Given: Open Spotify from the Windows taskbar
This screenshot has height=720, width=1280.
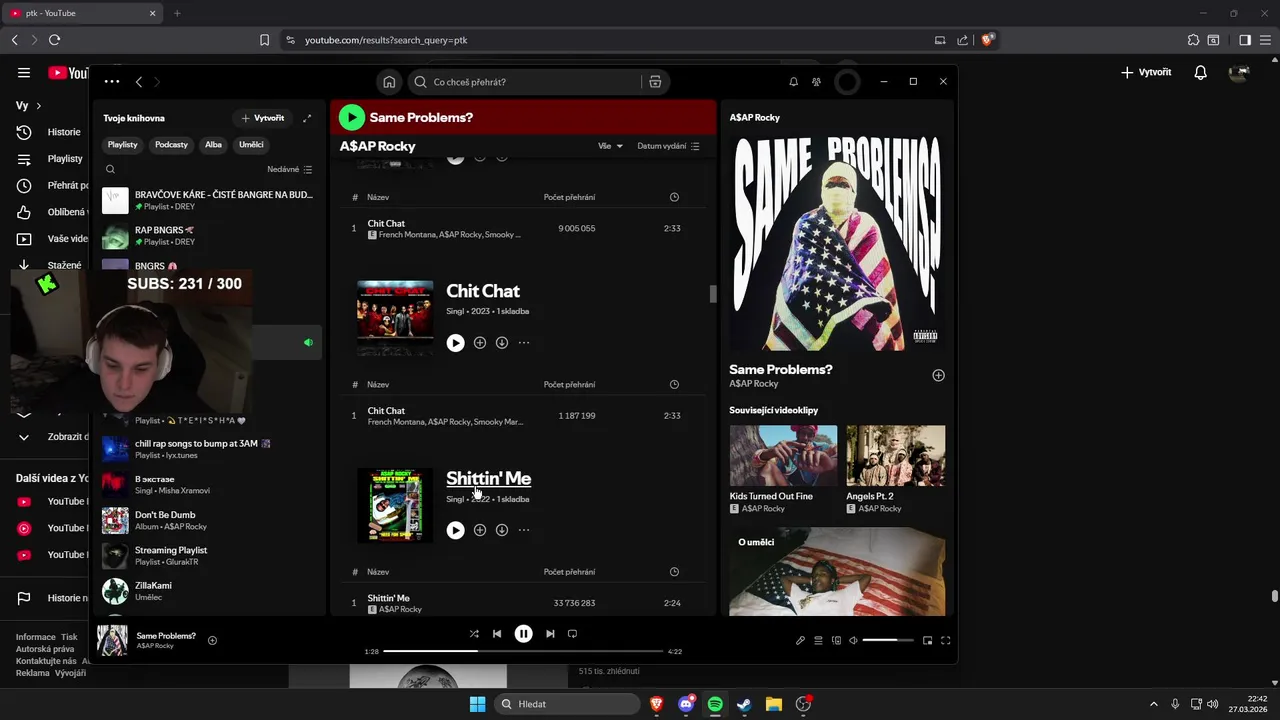Looking at the screenshot, I should pyautogui.click(x=715, y=704).
